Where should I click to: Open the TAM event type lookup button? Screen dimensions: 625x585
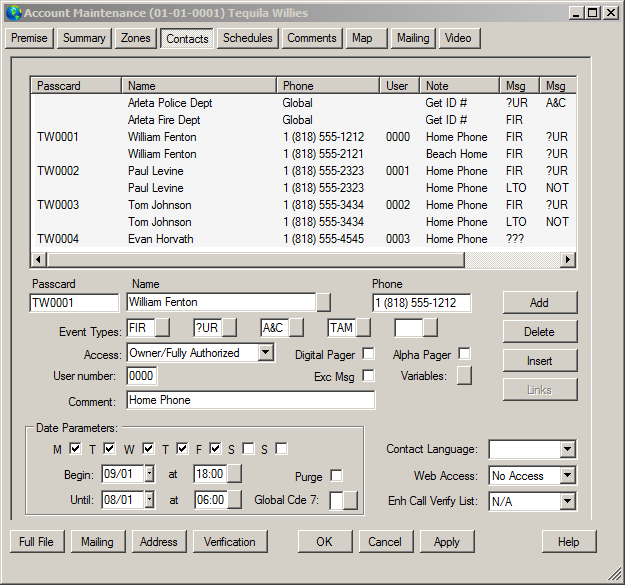pyautogui.click(x=363, y=328)
